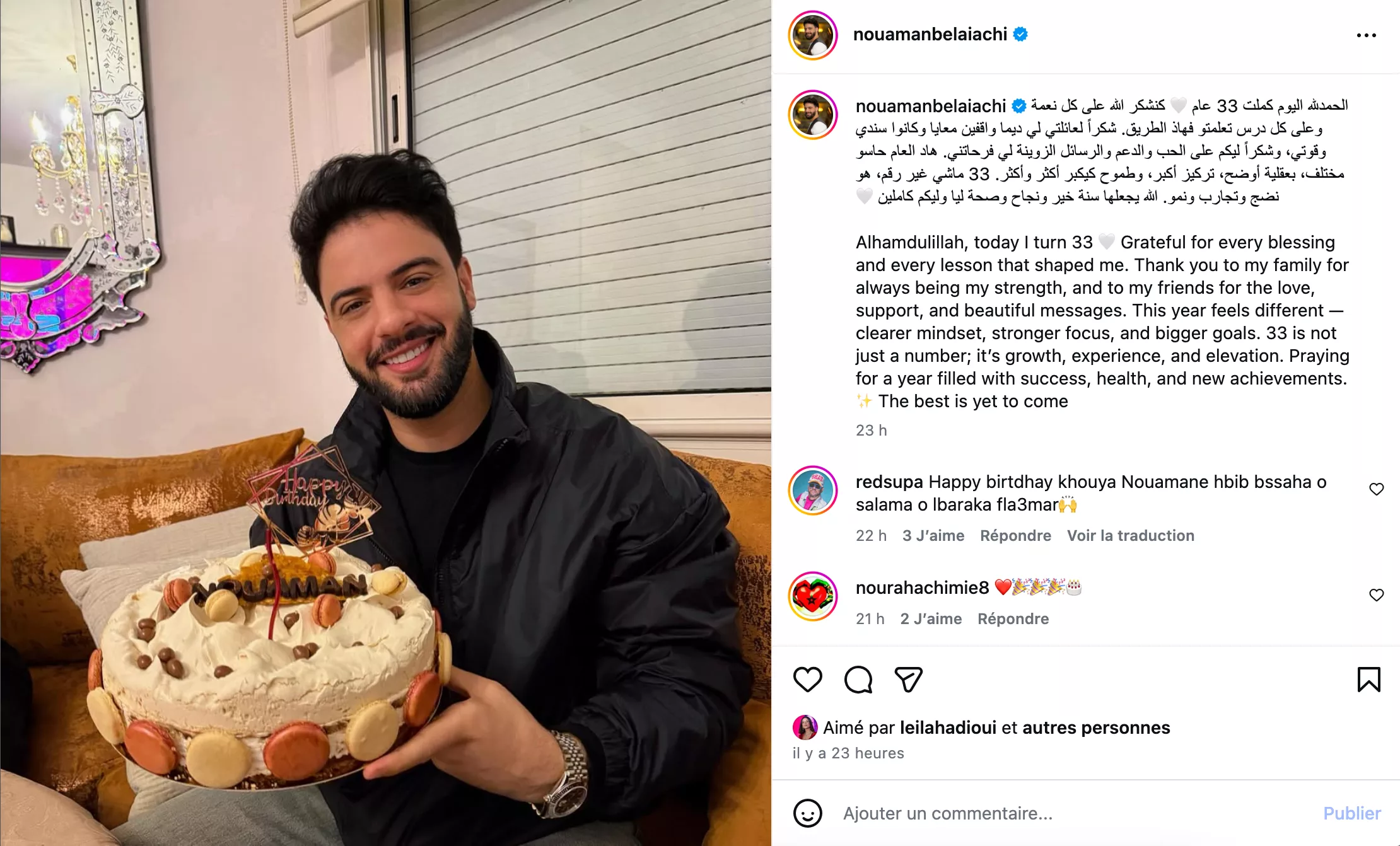
Task: Open redsupa's profile avatar
Action: [813, 490]
